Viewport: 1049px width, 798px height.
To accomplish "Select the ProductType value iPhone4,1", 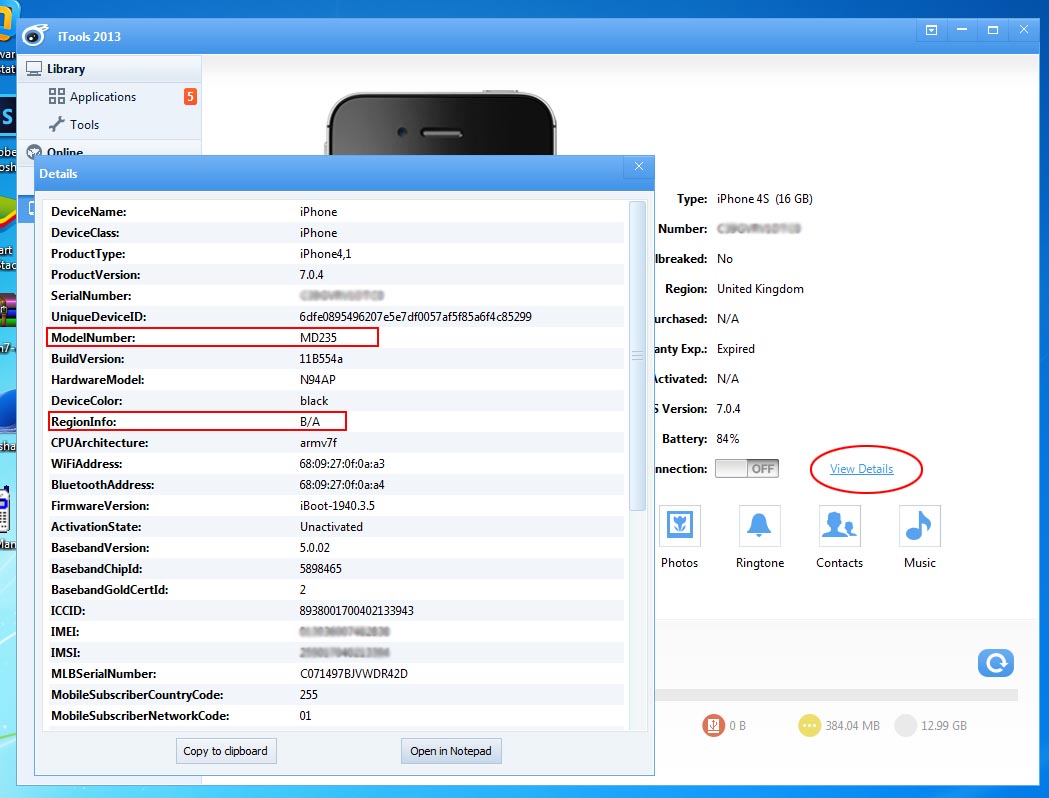I will 326,254.
